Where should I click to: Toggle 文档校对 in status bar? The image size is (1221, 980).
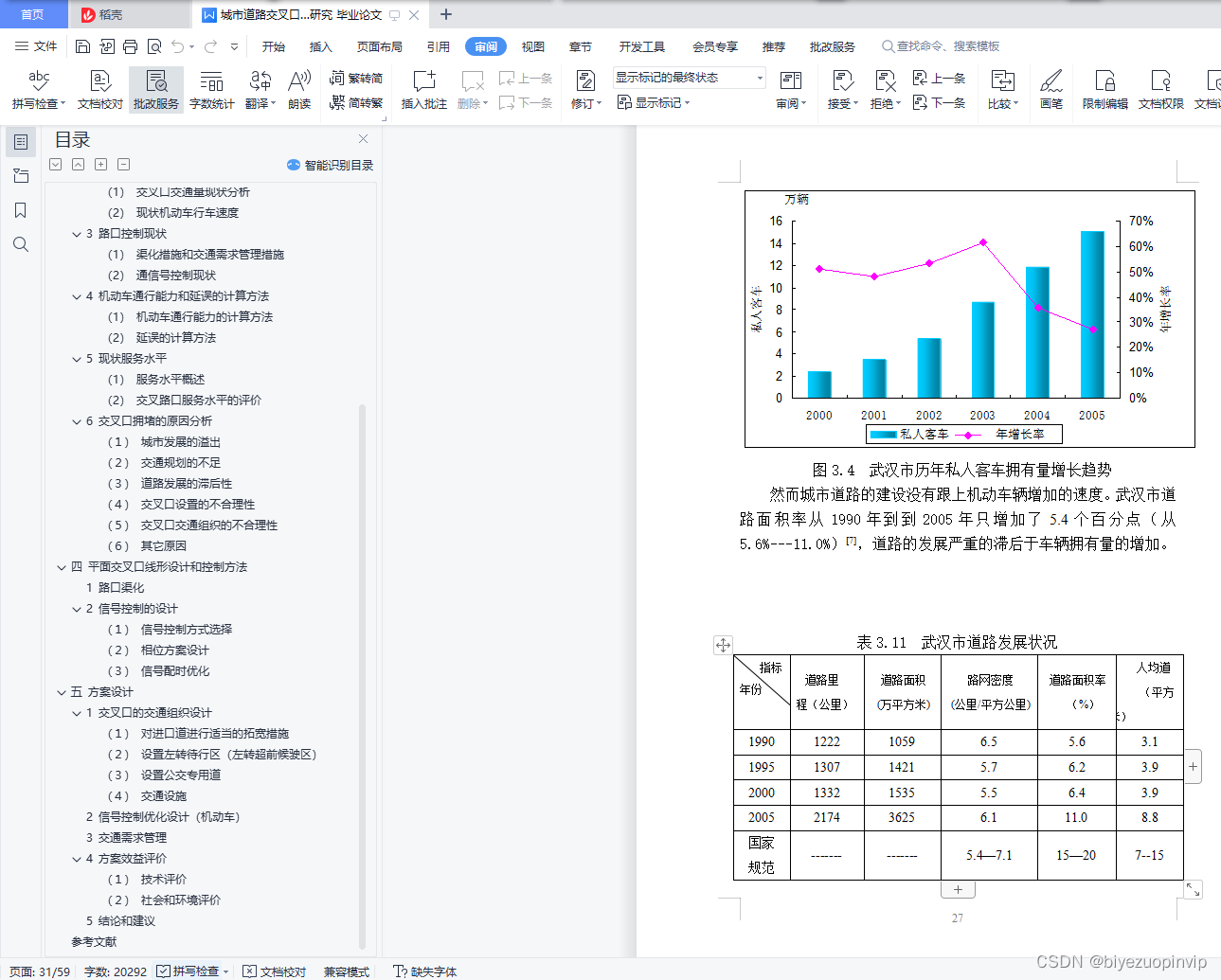[x=275, y=971]
